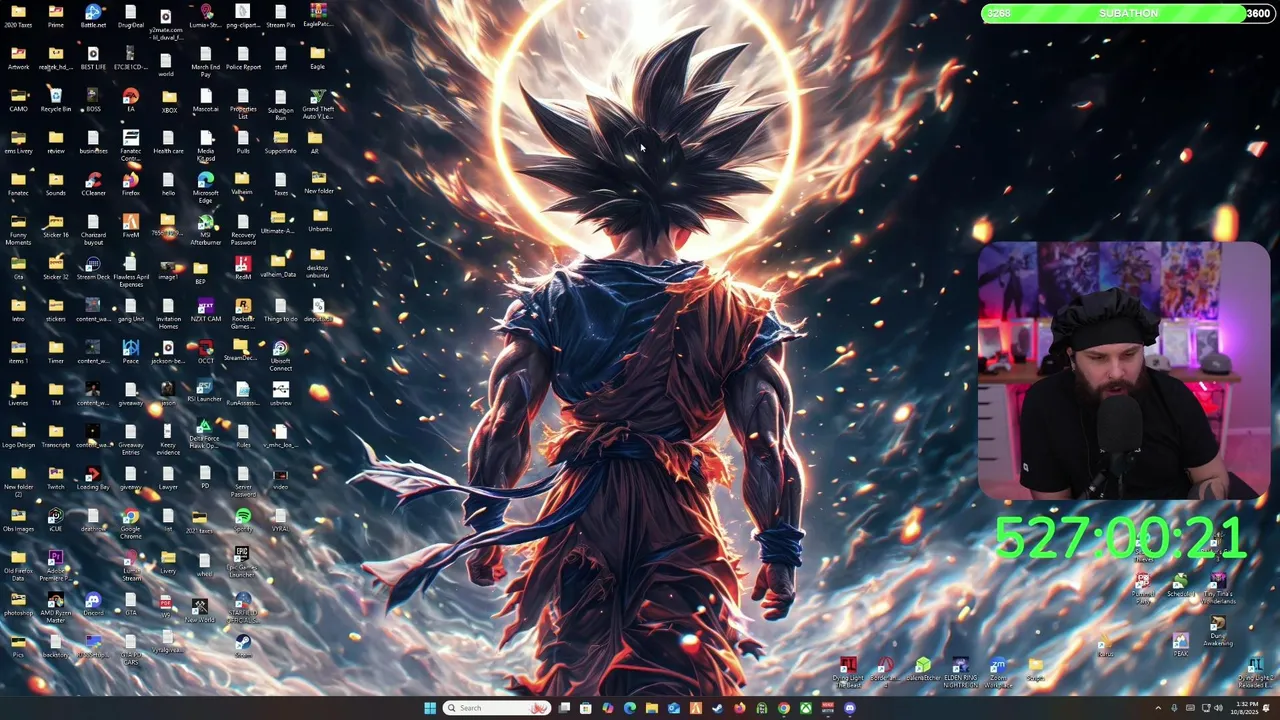This screenshot has height=720, width=1280.
Task: Open the 2020 Taxes folder
Action: tap(18, 16)
